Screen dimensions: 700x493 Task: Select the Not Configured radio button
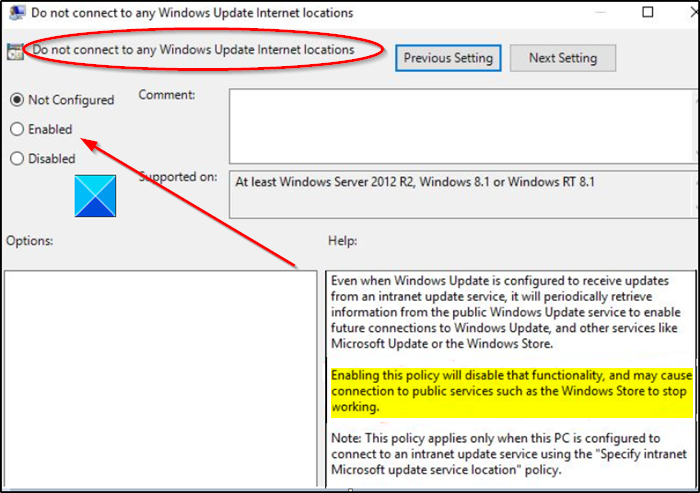pyautogui.click(x=17, y=100)
